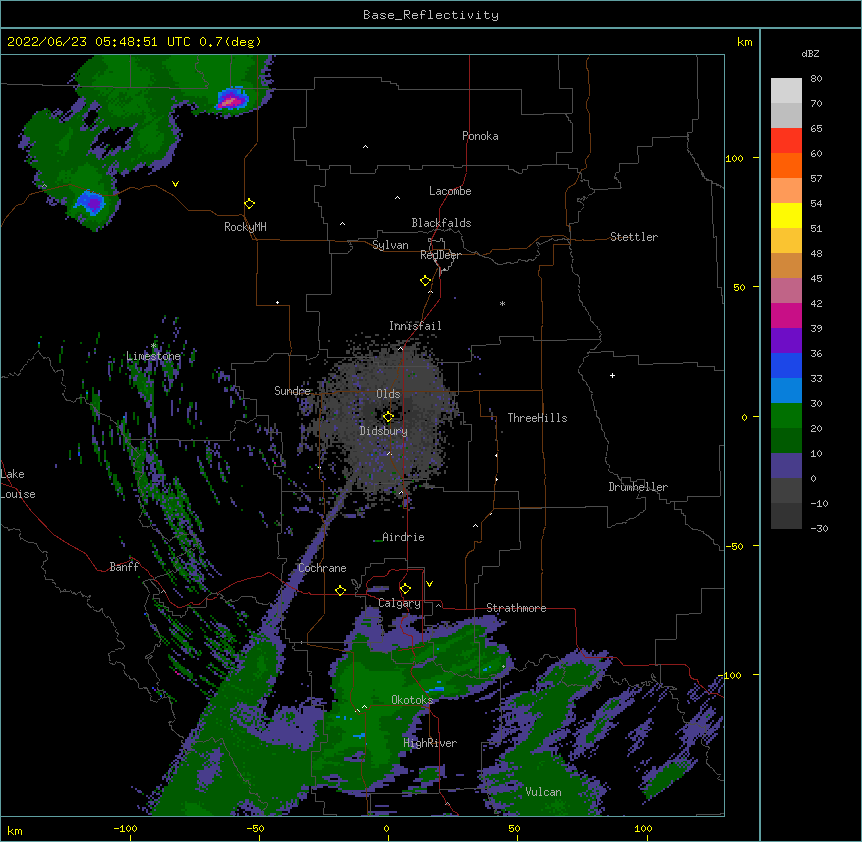Screen dimensions: 862x842
Task: Click the Vulcan label
Action: coord(543,792)
